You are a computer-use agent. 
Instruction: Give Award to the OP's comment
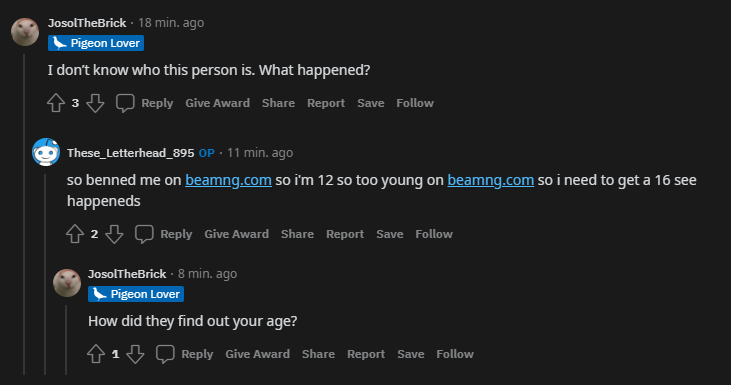click(236, 234)
